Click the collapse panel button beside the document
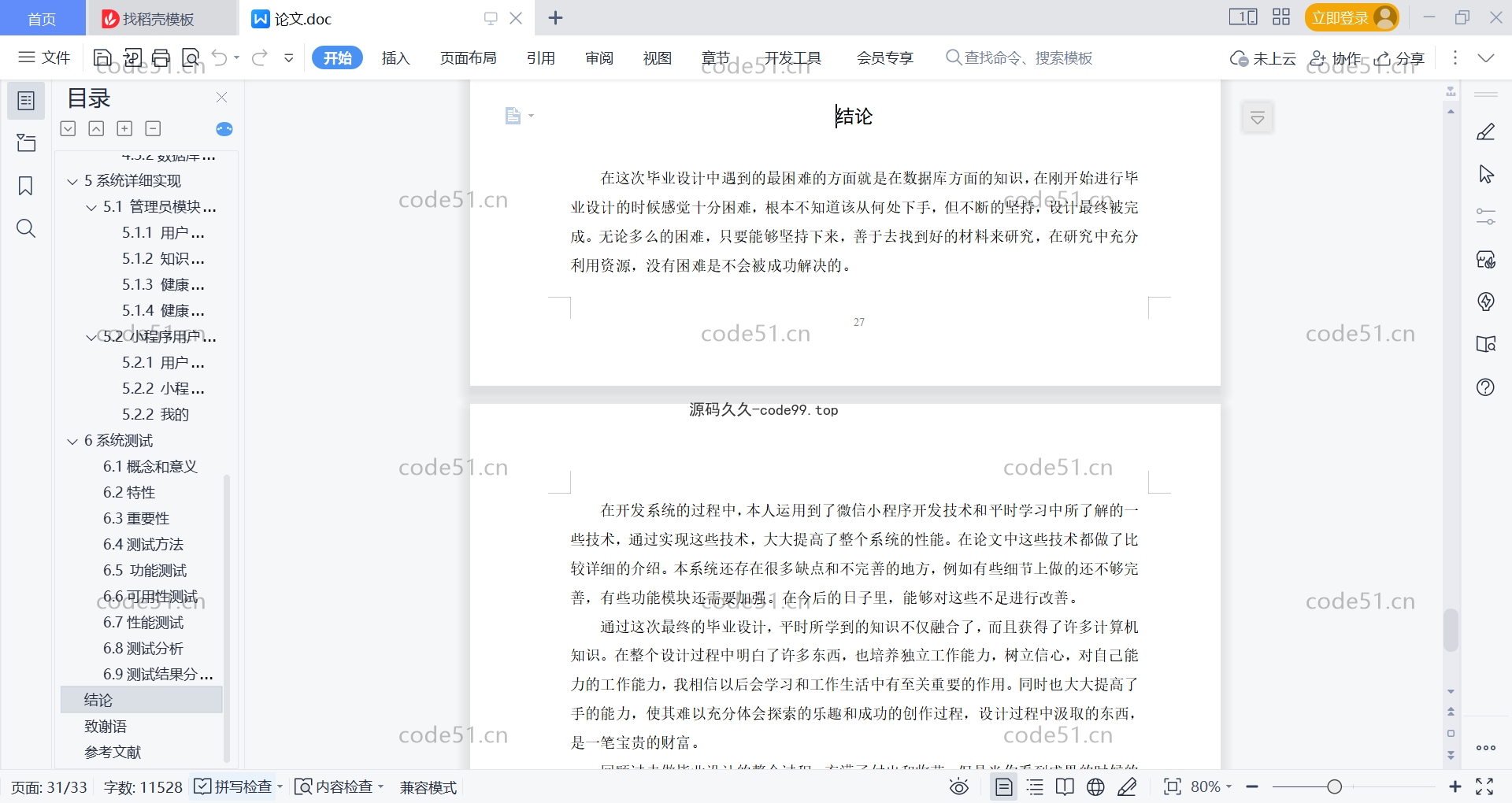 (1258, 118)
